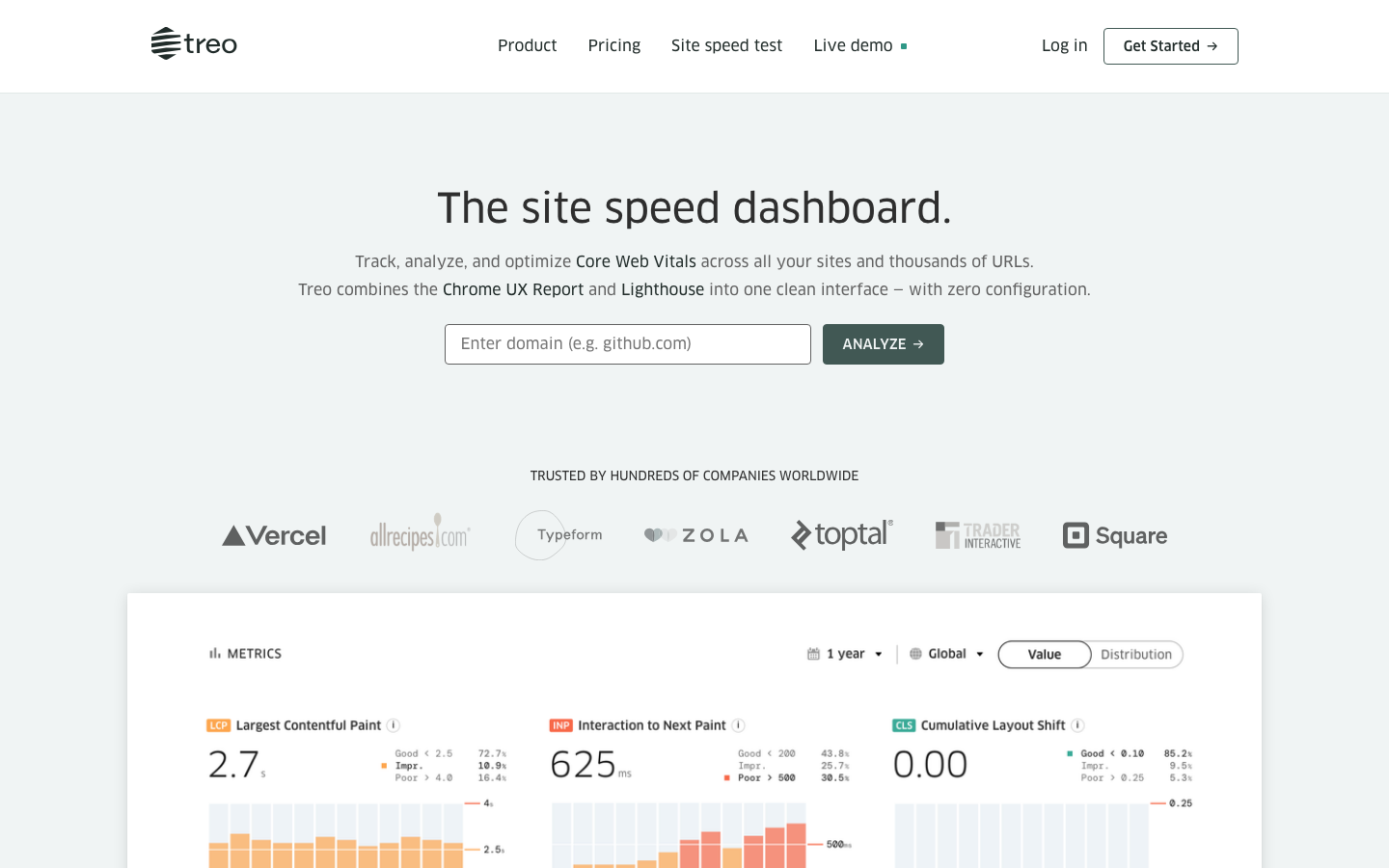The image size is (1389, 868).
Task: Click the Typeform logo
Action: [558, 535]
